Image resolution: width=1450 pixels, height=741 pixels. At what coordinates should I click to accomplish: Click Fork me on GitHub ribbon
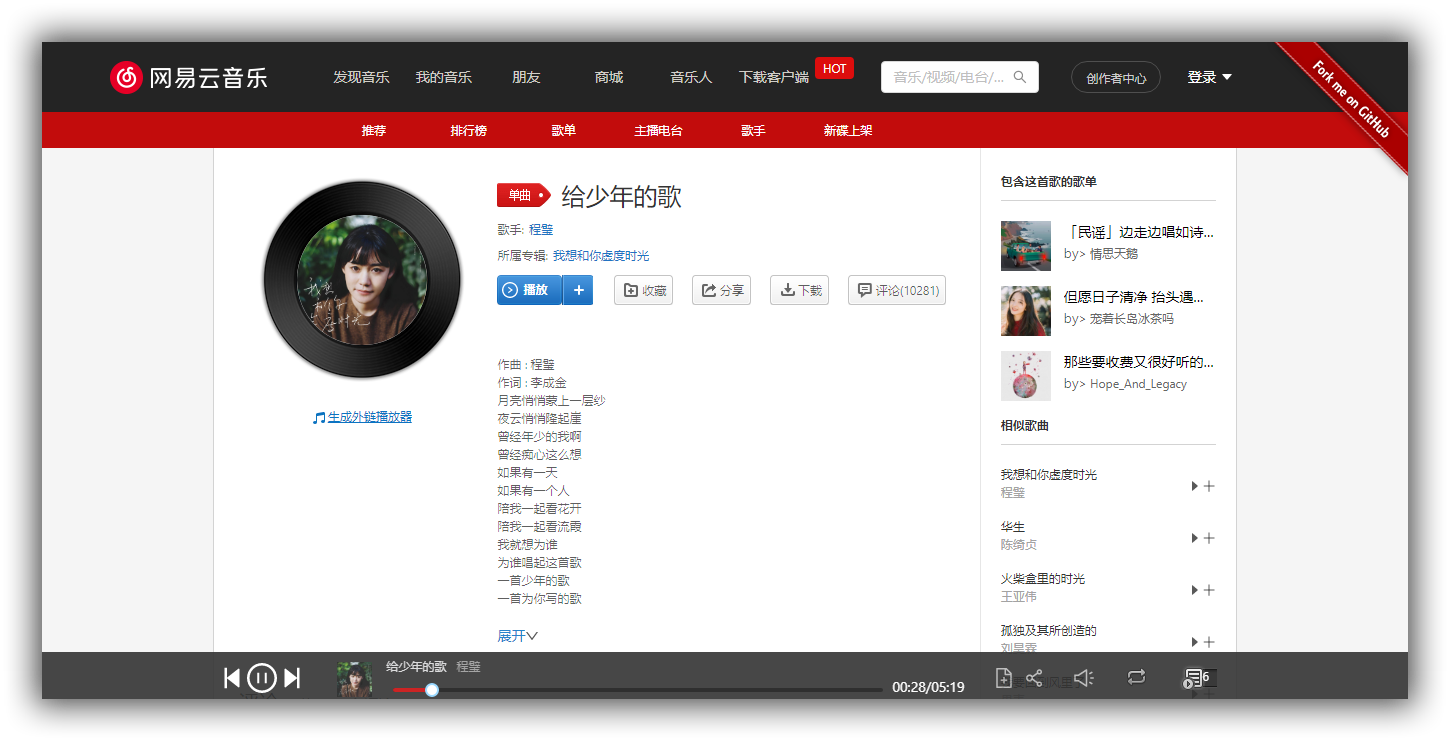click(1351, 100)
